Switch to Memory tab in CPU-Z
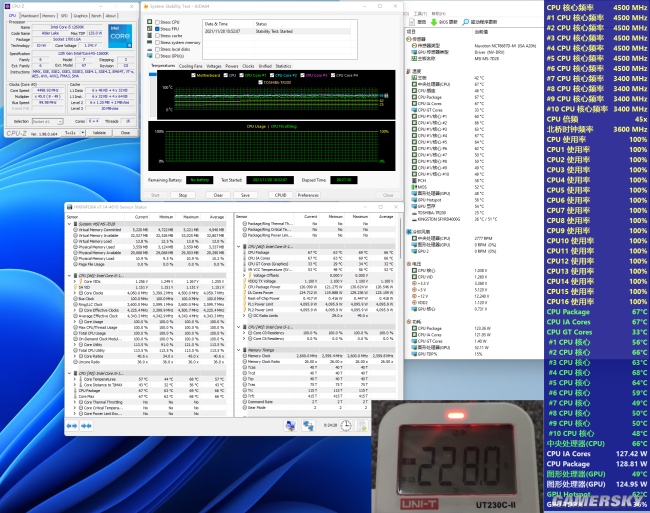650x513 pixels. [49, 16]
